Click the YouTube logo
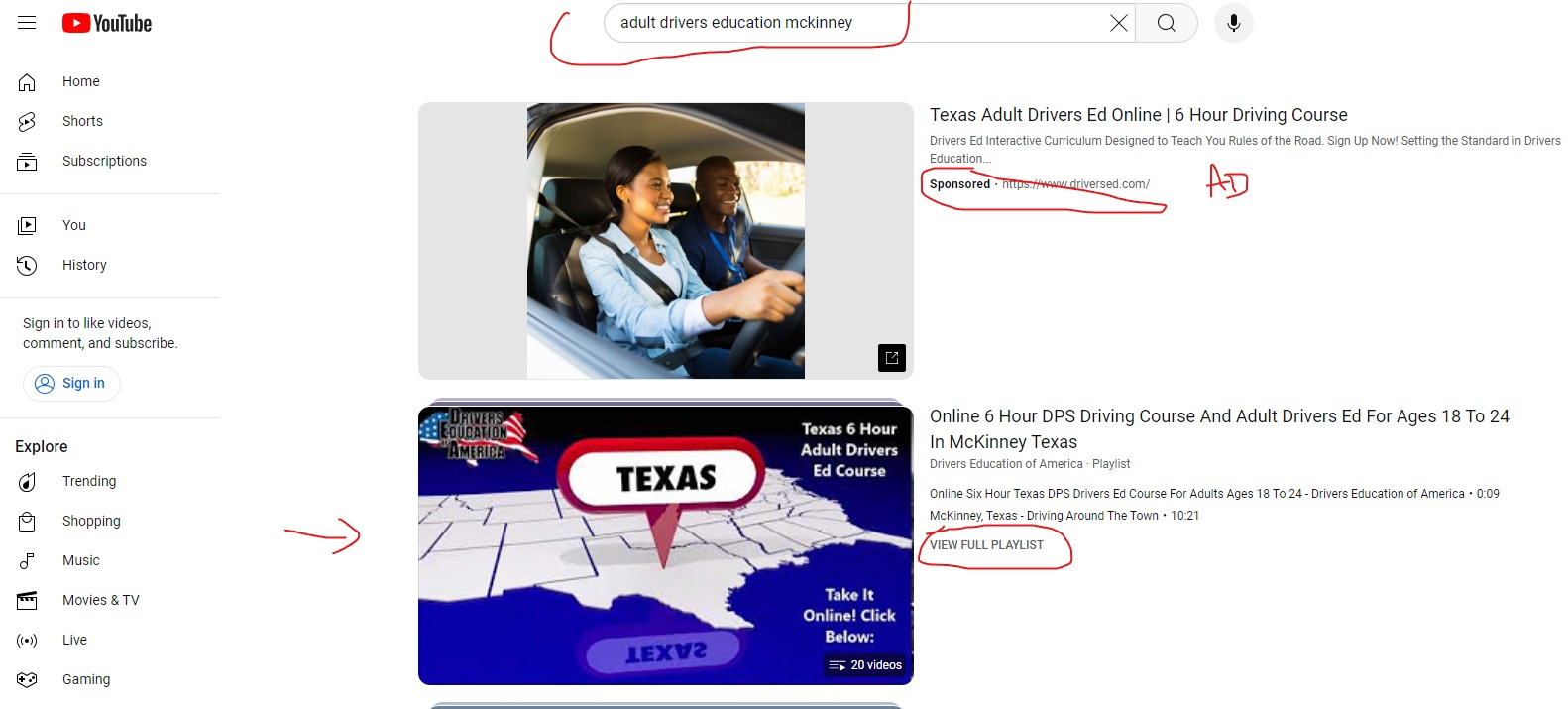The height and width of the screenshot is (709, 1568). tap(107, 23)
